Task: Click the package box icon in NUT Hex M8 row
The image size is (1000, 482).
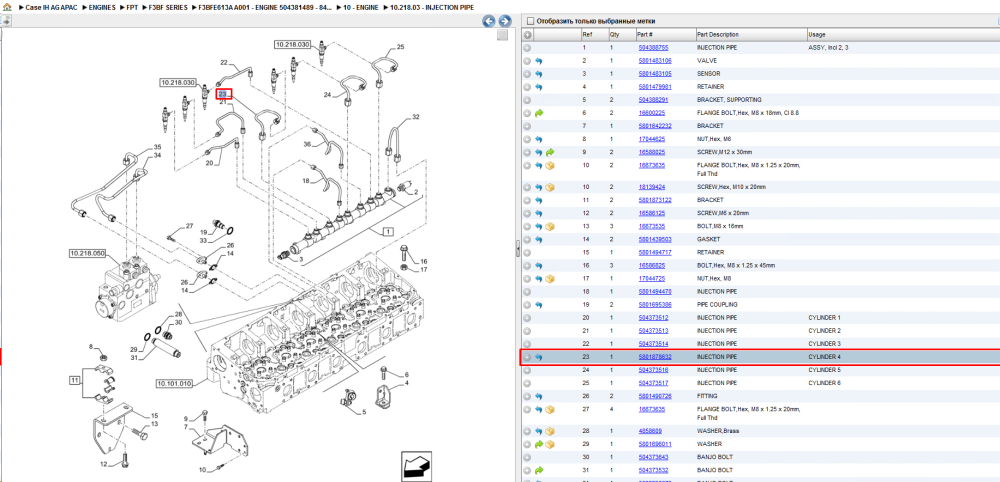Action: pyautogui.click(x=550, y=279)
